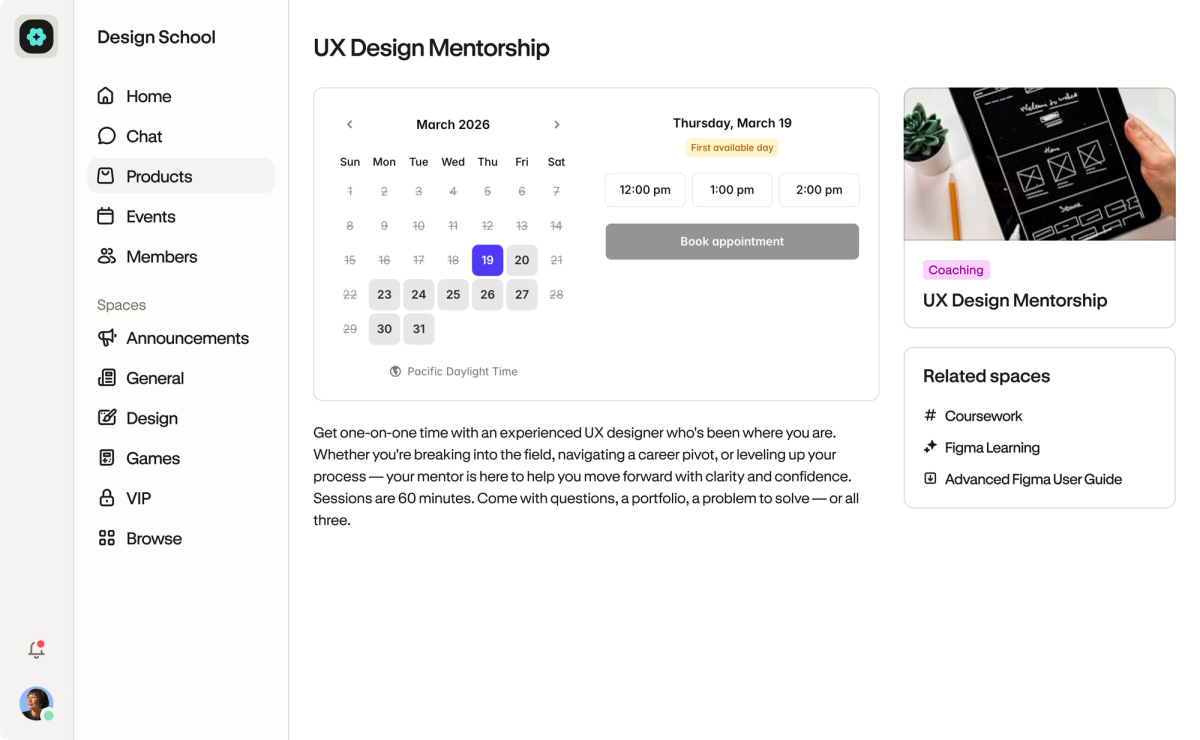Select the 1:00 pm time slot

click(x=732, y=190)
